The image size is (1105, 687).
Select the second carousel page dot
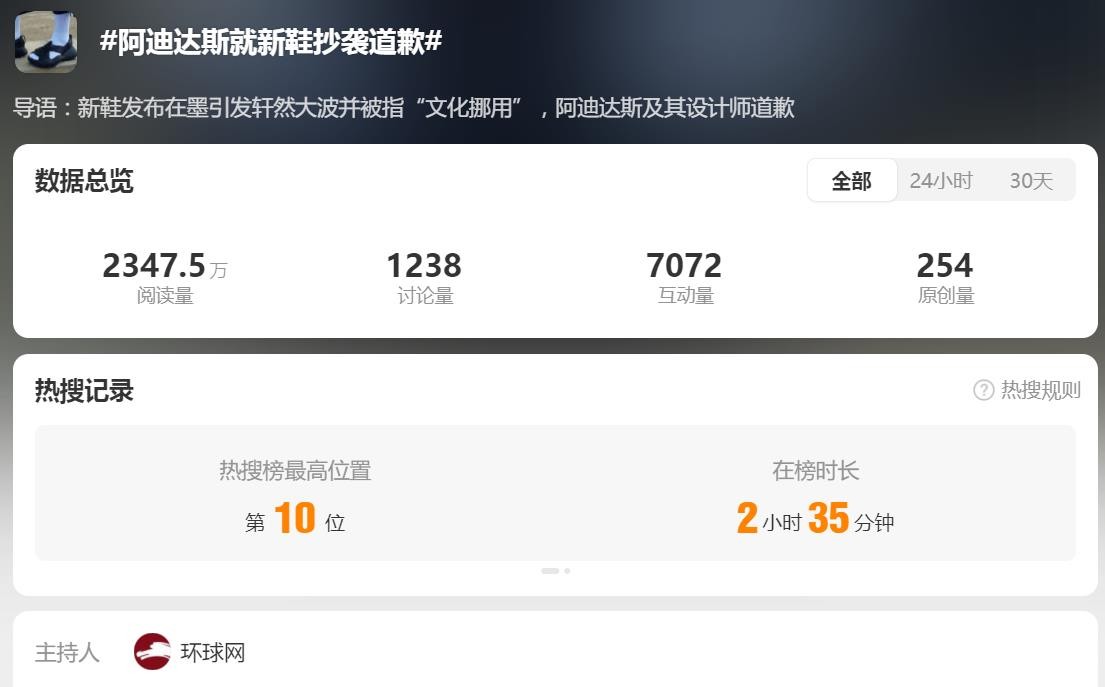[567, 571]
